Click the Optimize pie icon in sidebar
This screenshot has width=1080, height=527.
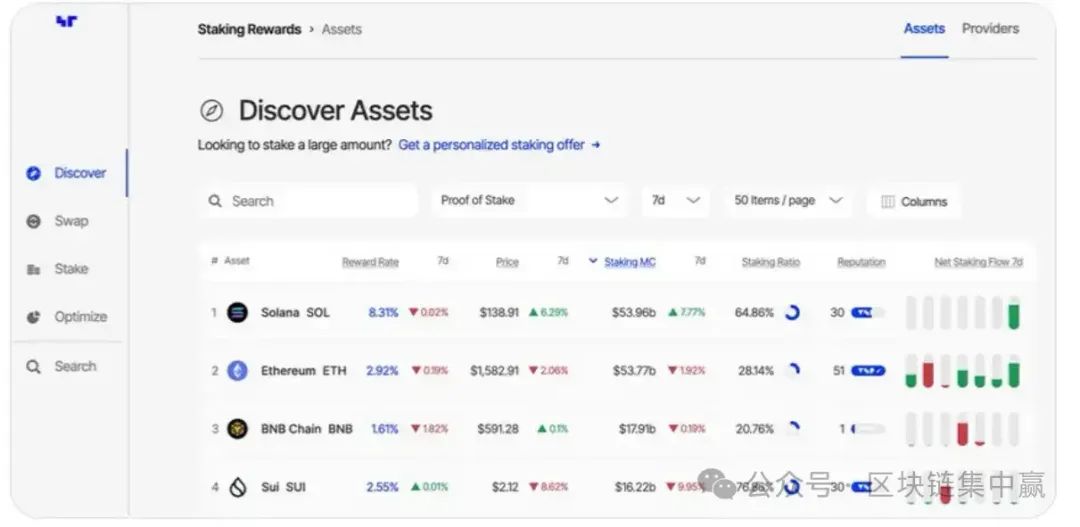(34, 317)
